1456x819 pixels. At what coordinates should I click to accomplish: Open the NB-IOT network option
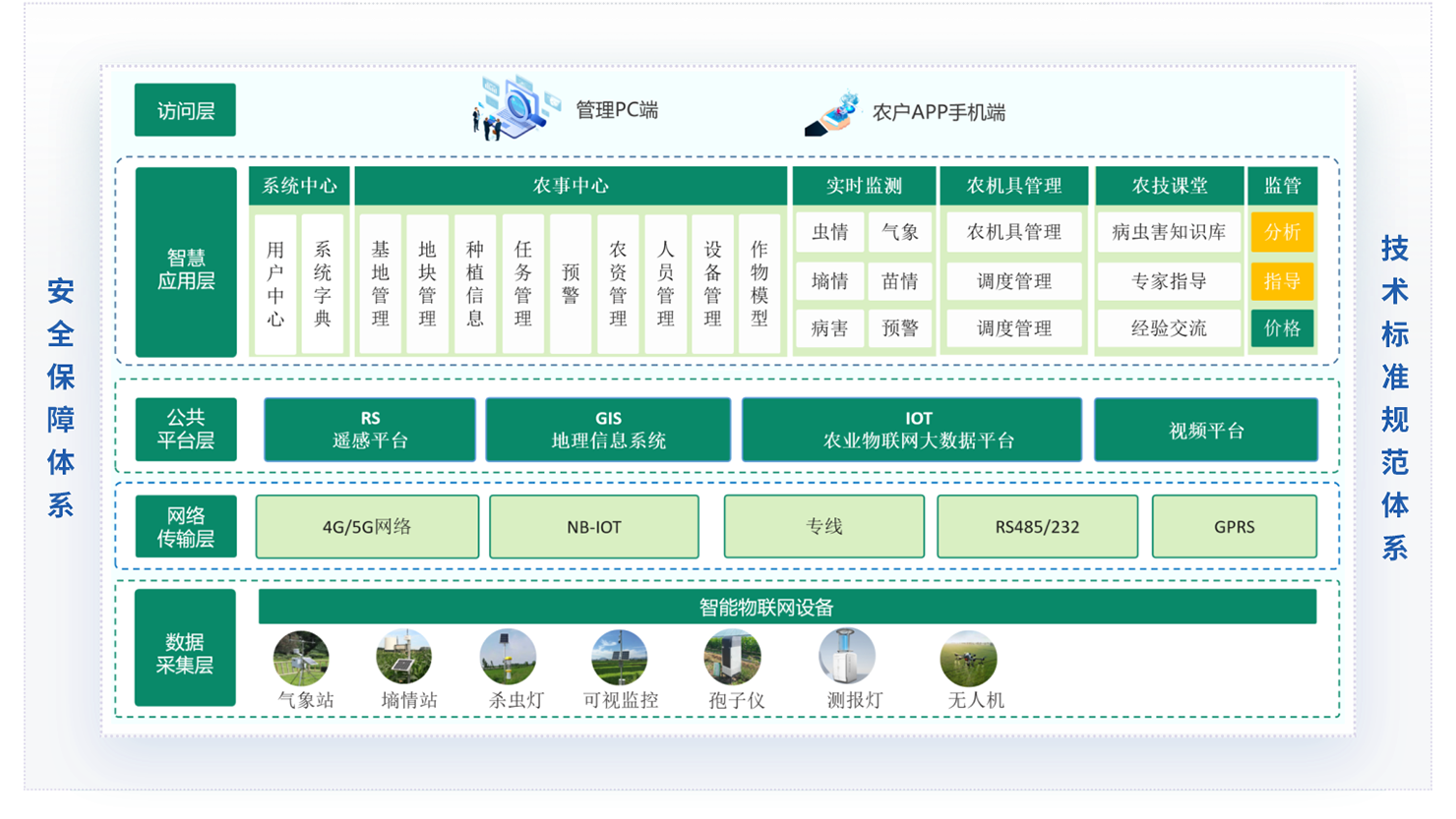594,527
